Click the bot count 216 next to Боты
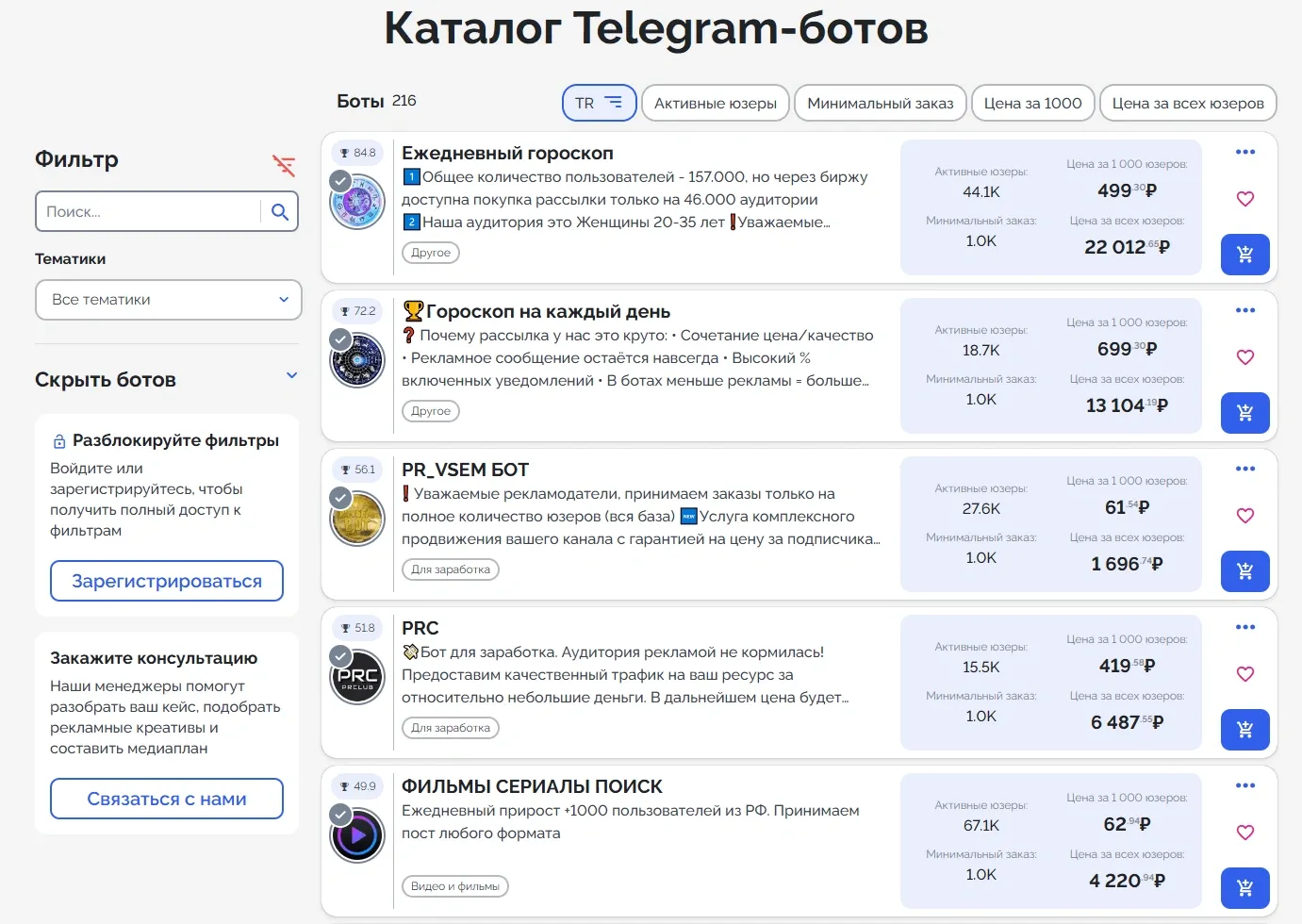 tap(404, 101)
